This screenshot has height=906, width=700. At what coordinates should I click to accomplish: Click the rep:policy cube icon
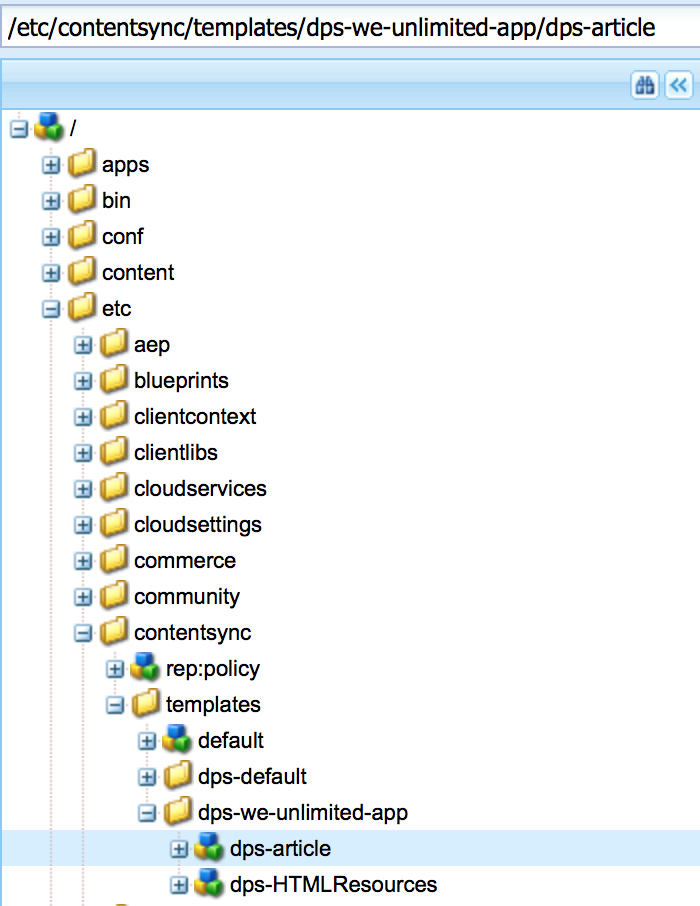[x=145, y=667]
